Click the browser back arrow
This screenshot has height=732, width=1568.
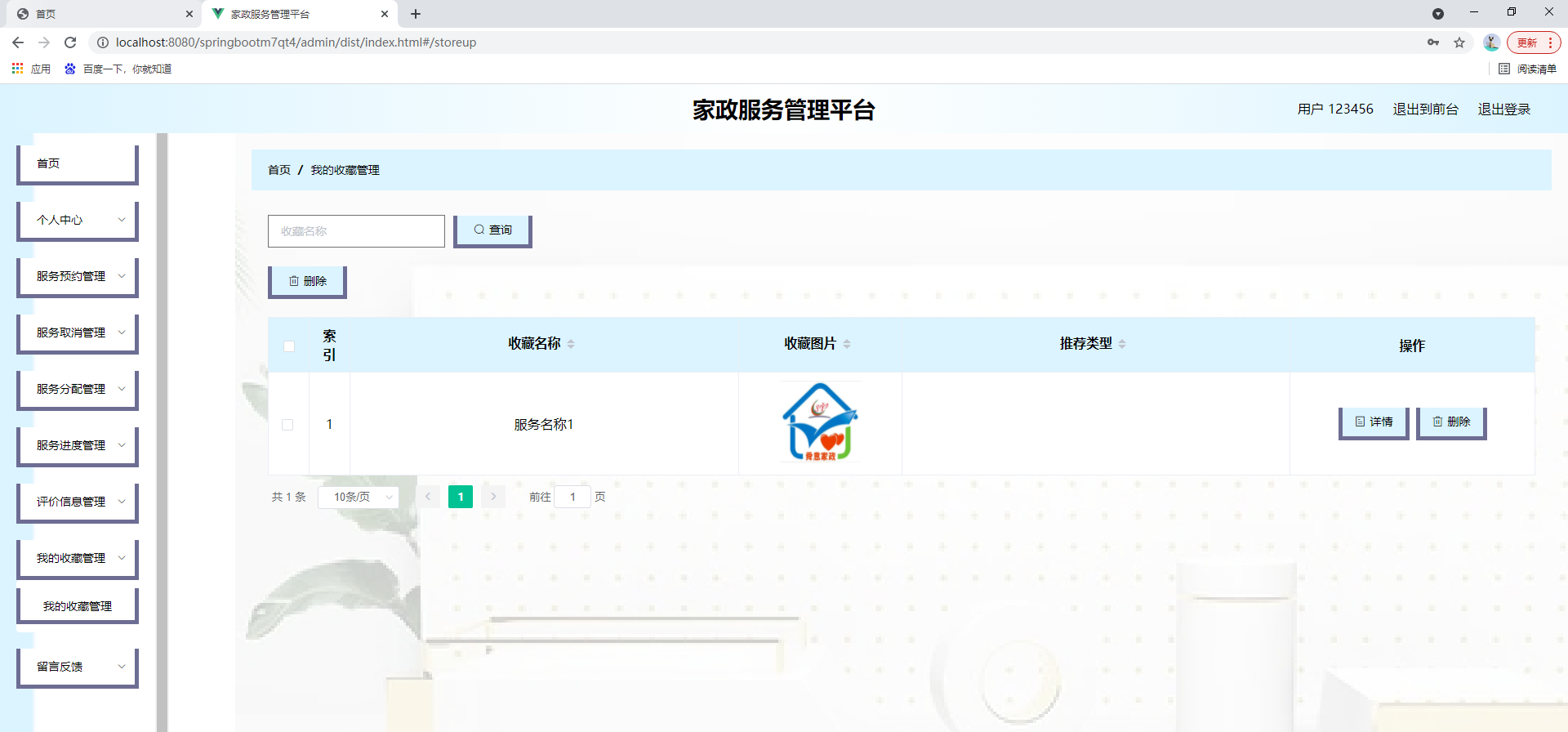18,42
